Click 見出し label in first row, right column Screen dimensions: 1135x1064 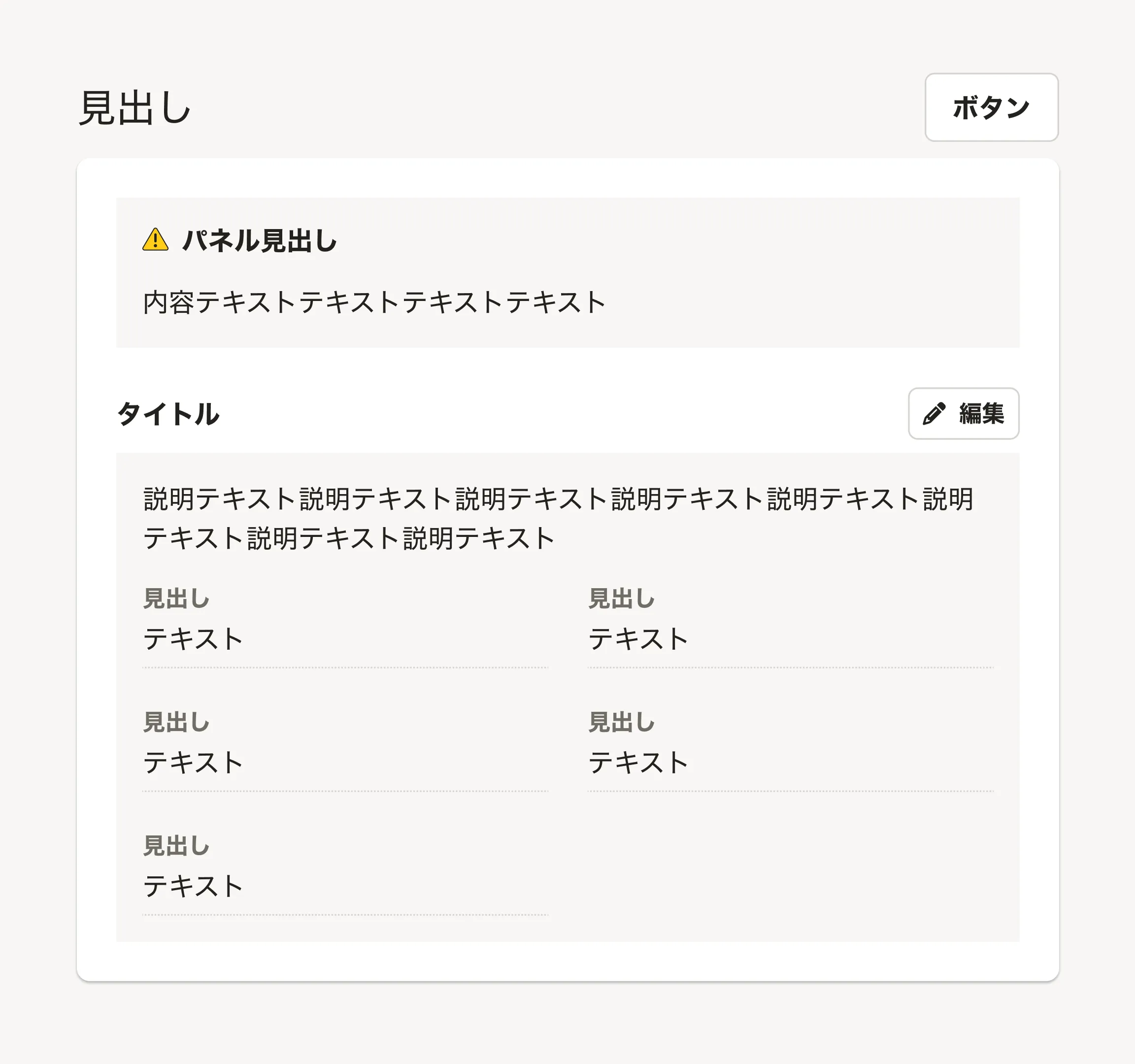coord(621,599)
